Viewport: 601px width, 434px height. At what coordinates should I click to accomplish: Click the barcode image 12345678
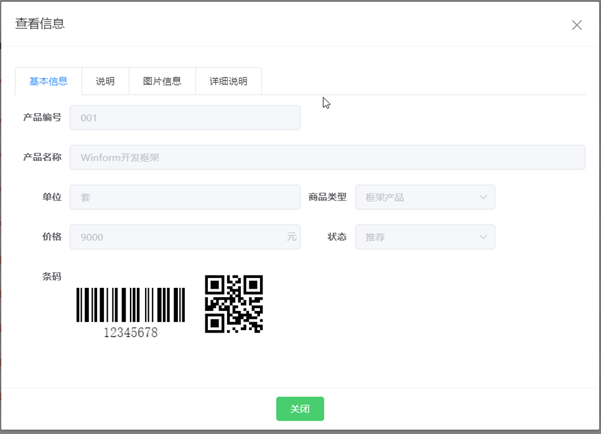(x=131, y=312)
